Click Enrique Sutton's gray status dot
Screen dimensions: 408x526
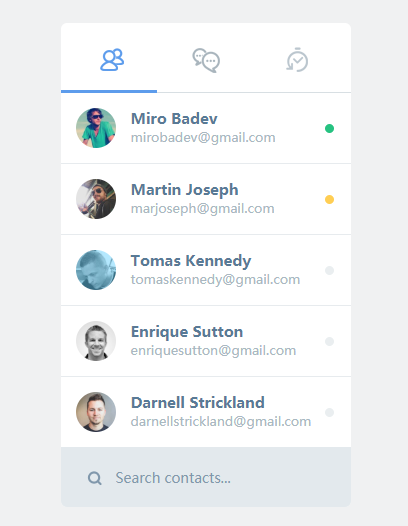[x=329, y=341]
